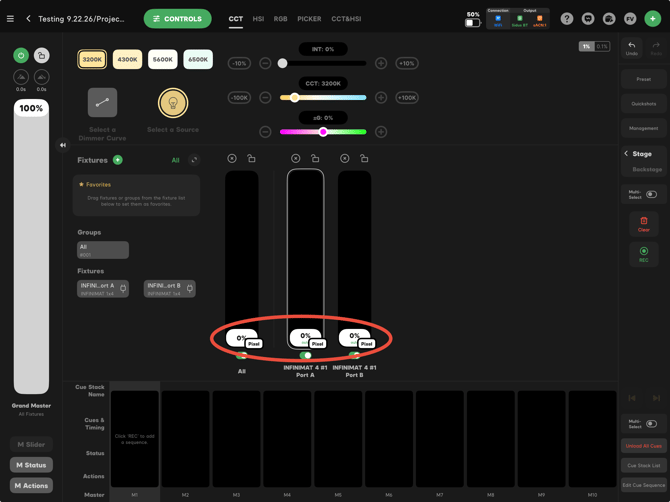
Task: Increase green-magenta with plus icon
Action: pyautogui.click(x=381, y=132)
